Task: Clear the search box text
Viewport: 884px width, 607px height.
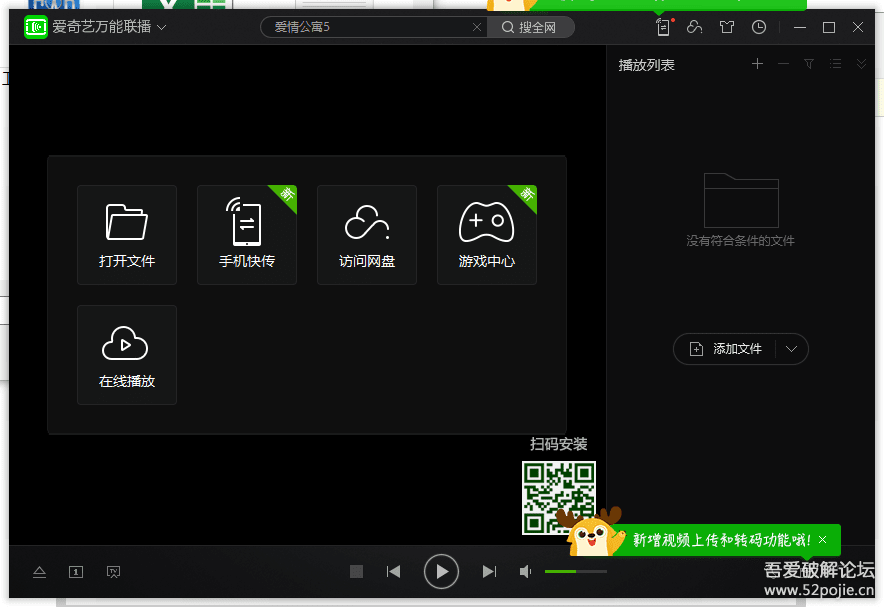Action: (477, 27)
